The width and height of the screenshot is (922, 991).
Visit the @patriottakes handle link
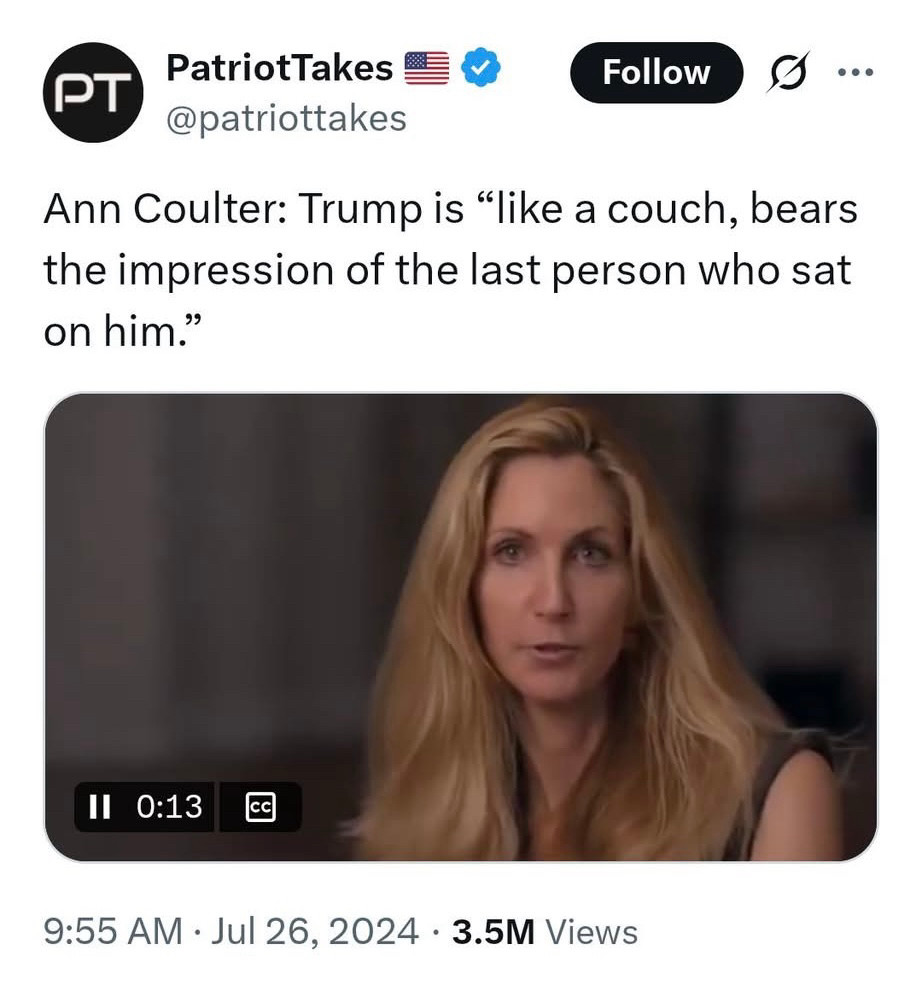tap(286, 118)
